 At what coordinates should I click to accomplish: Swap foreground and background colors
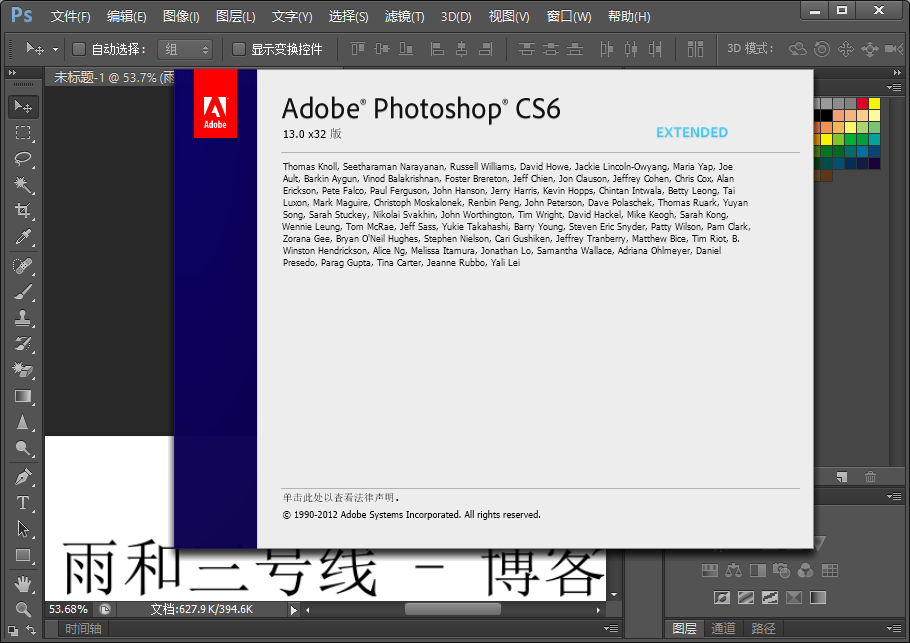(31, 630)
